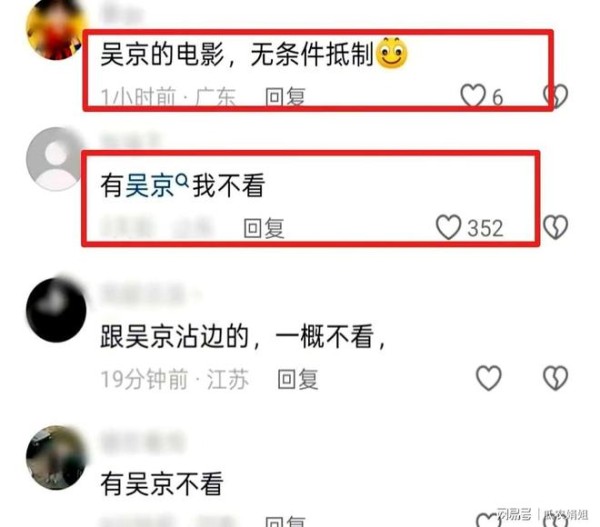Open the gray default avatar profile
This screenshot has width=600, height=527.
coord(57,159)
